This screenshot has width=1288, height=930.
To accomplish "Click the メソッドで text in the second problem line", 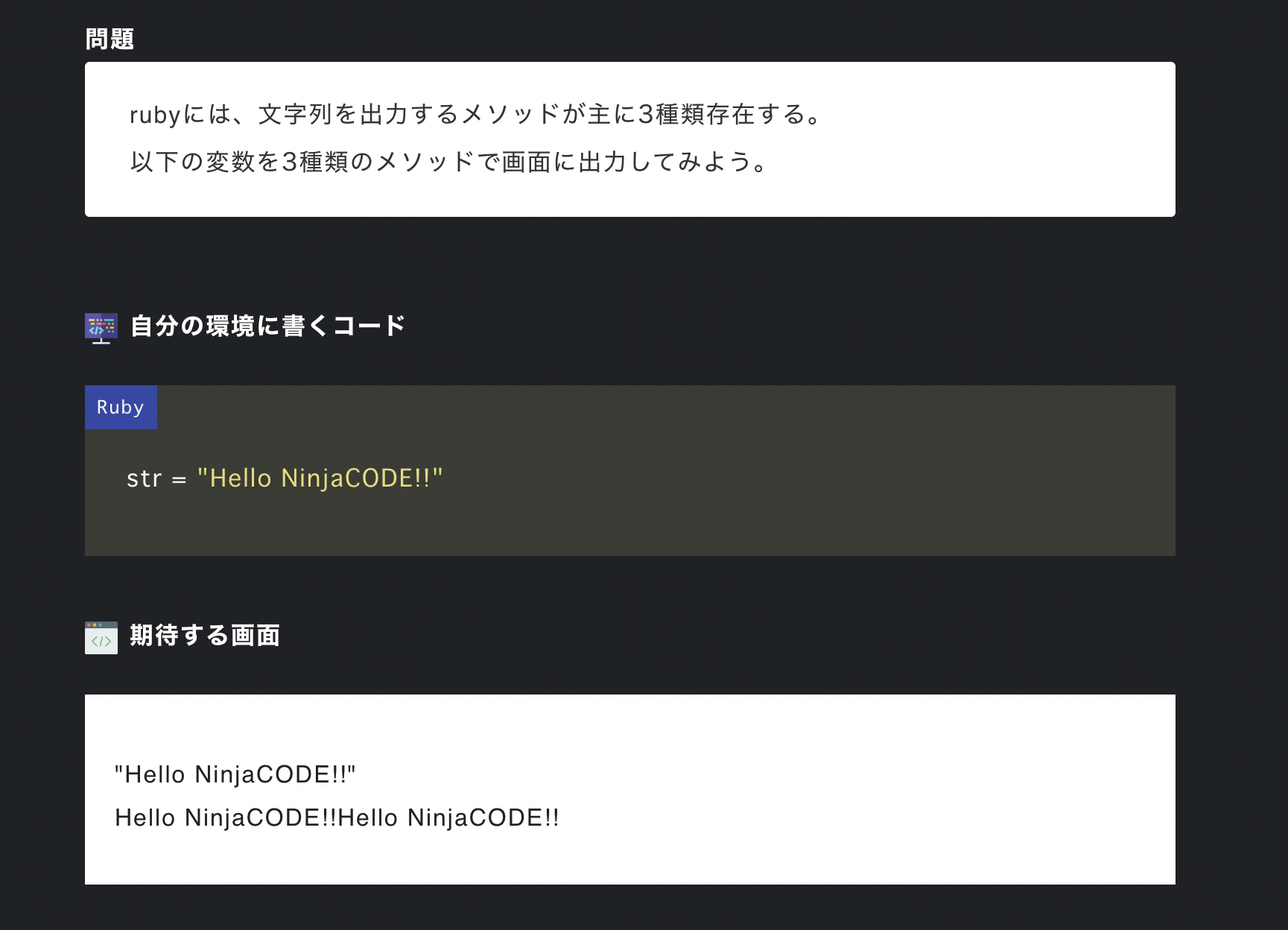I will [437, 162].
